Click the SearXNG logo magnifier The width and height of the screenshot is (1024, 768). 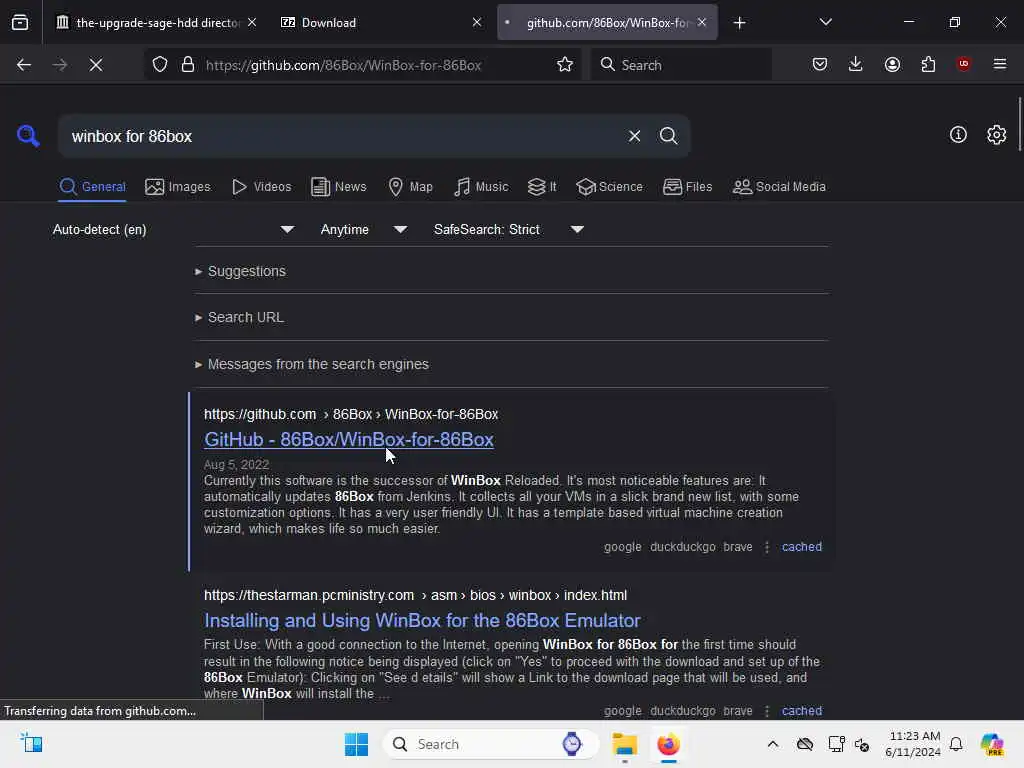28,135
